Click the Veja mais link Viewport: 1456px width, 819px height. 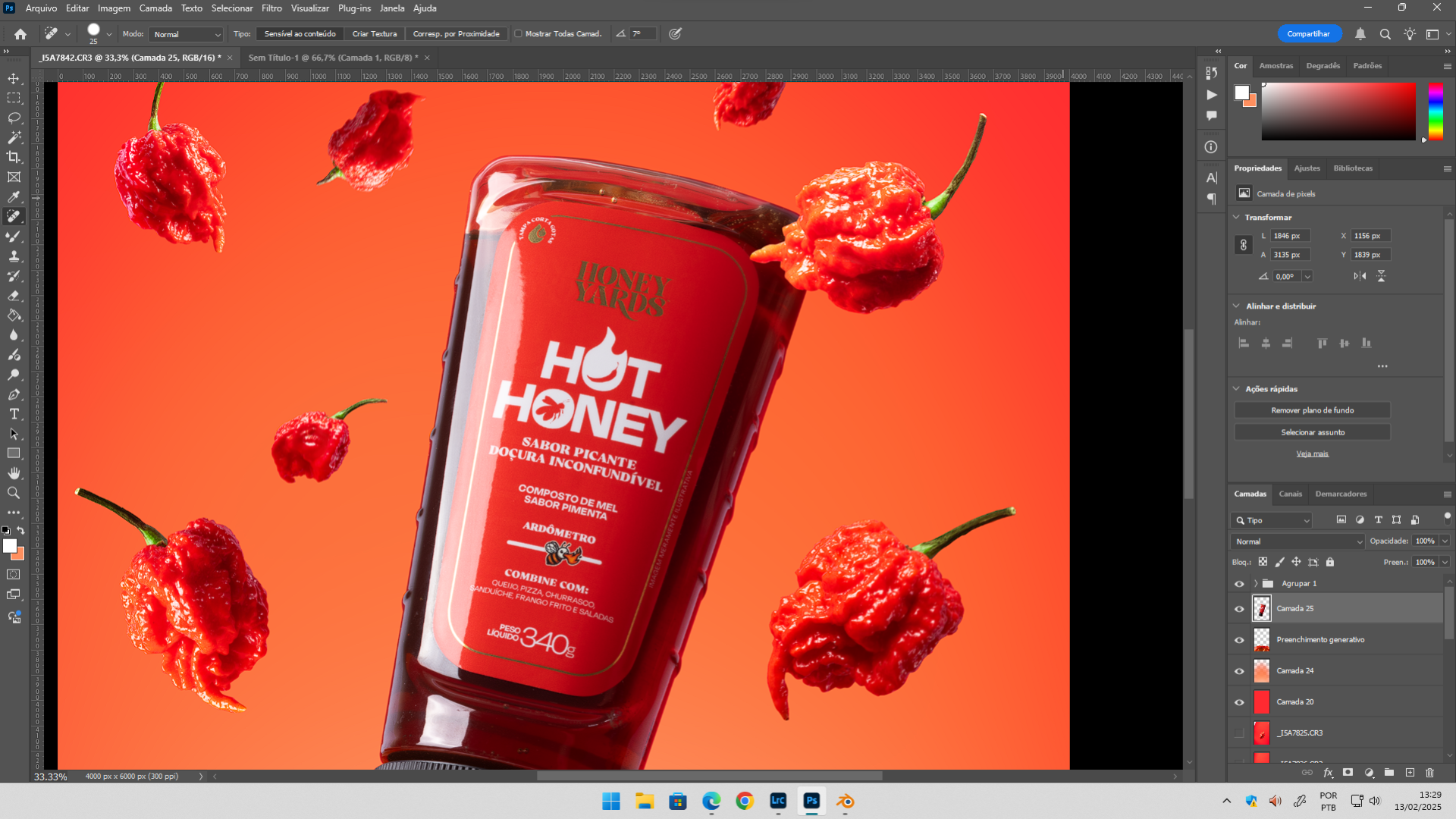click(x=1312, y=453)
